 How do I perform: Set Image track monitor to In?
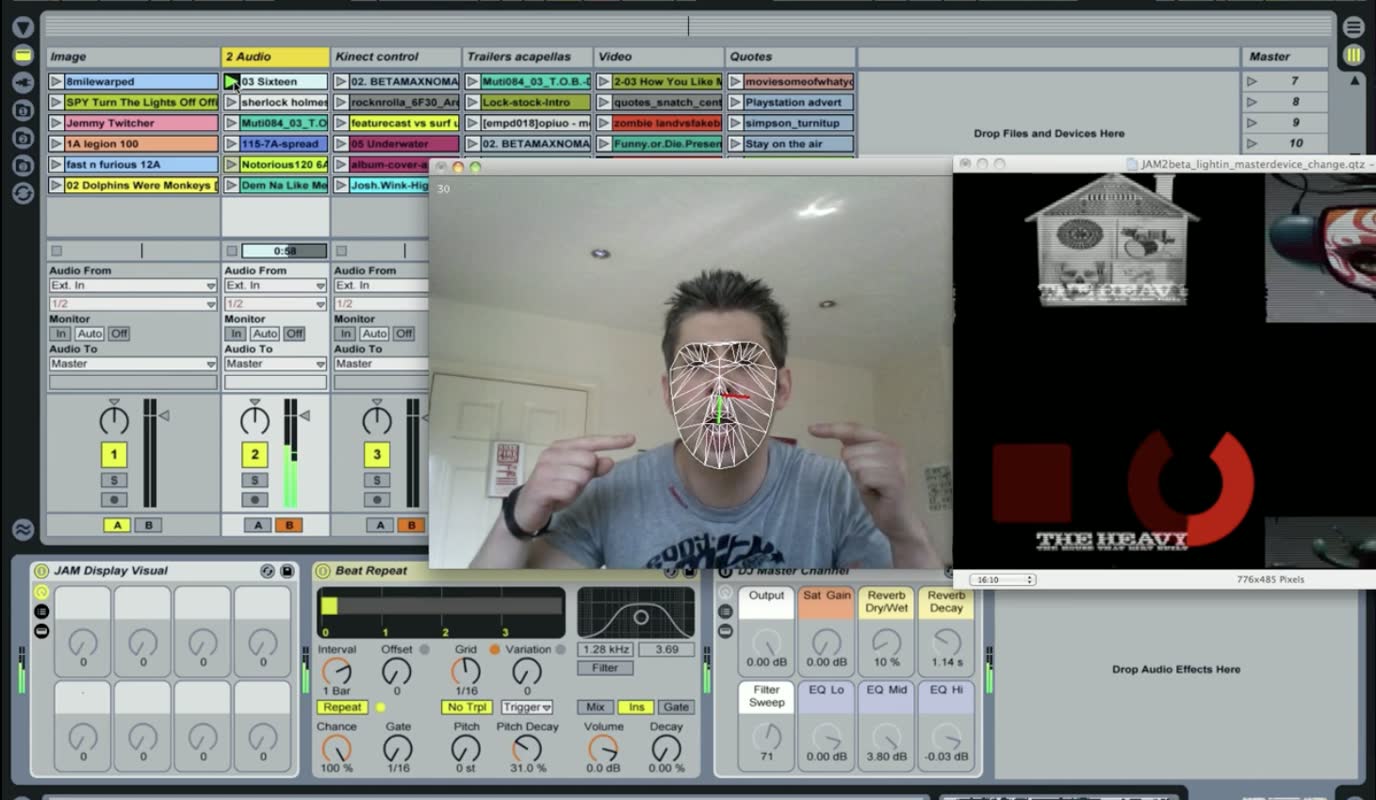click(61, 333)
